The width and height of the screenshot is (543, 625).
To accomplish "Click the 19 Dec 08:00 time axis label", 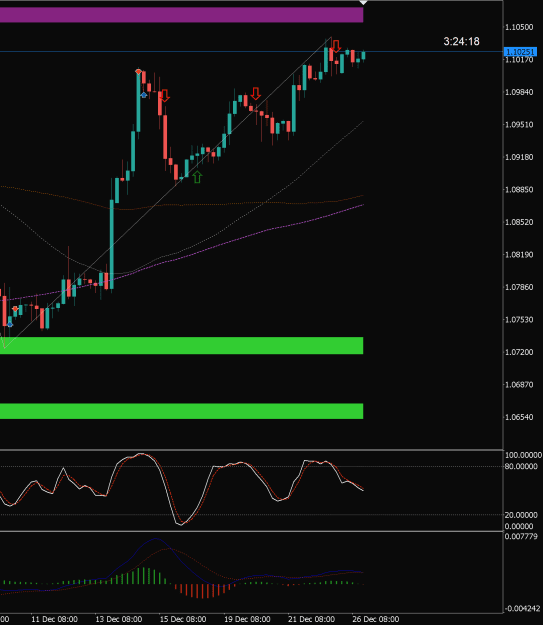I will (x=247, y=619).
